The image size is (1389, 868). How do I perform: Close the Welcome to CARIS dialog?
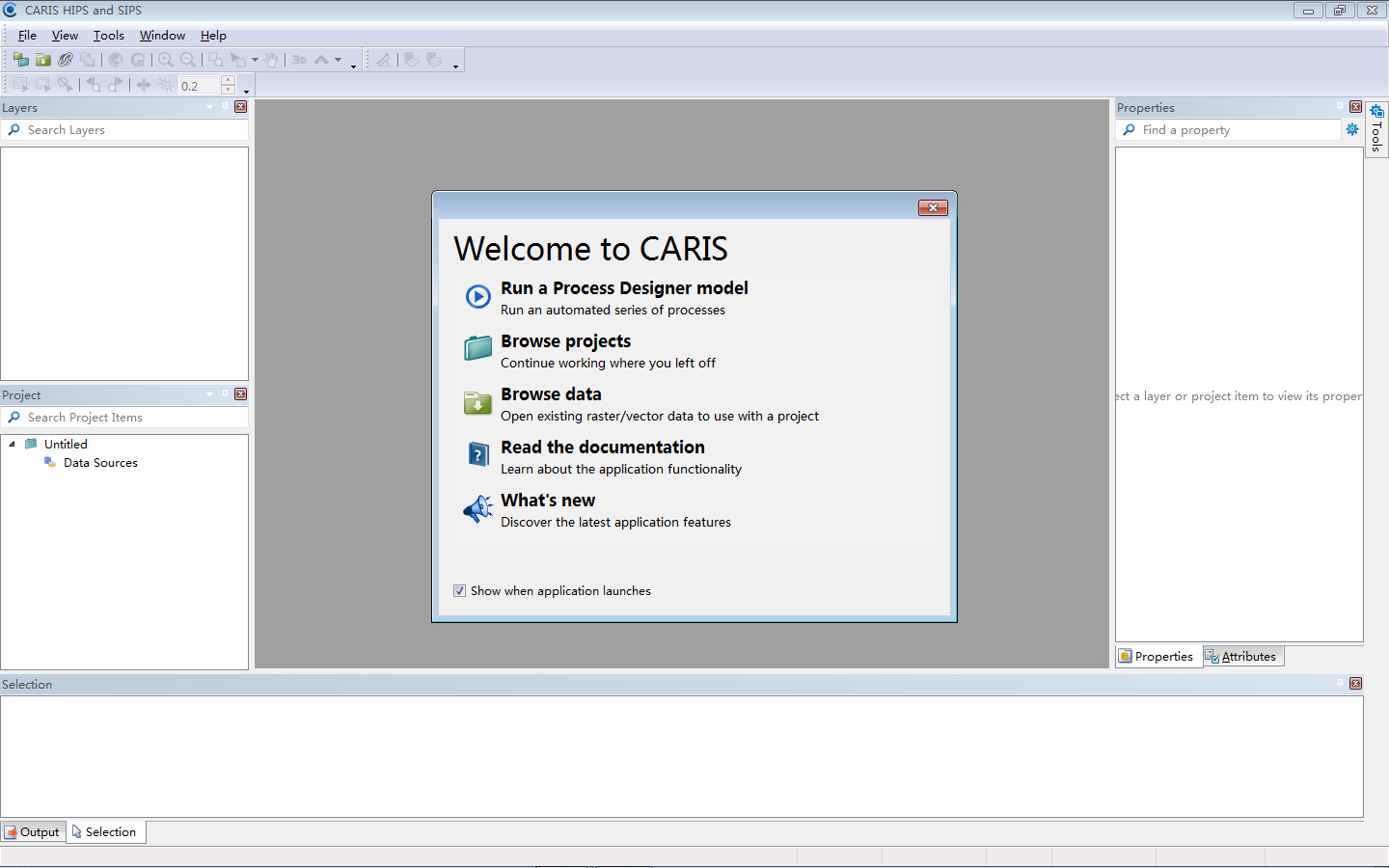pyautogui.click(x=933, y=207)
